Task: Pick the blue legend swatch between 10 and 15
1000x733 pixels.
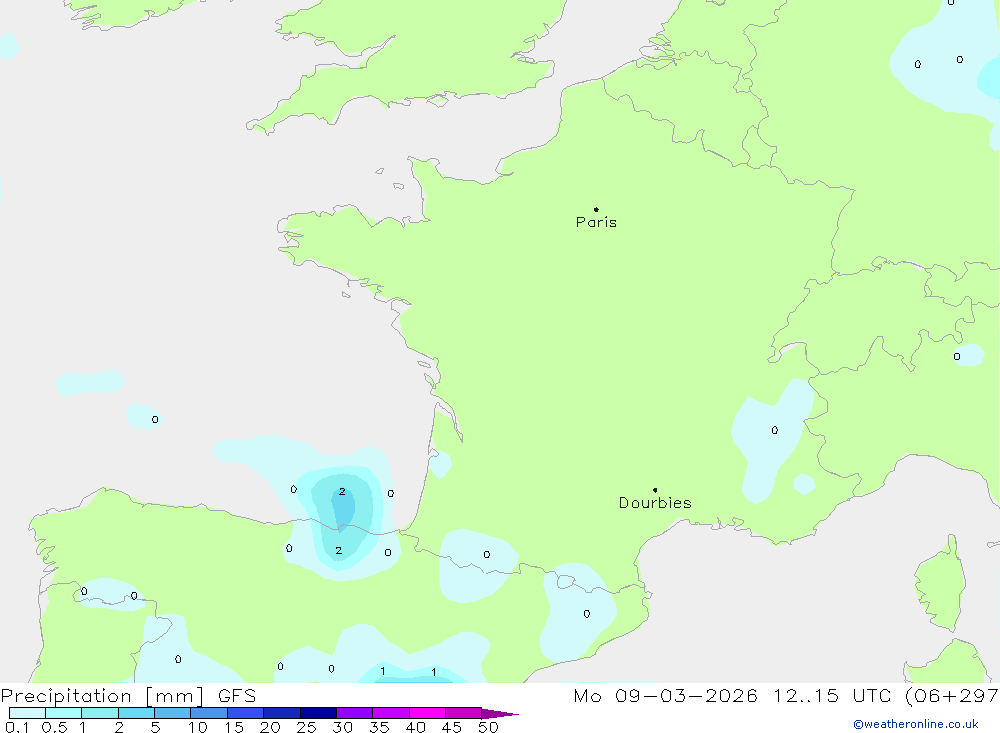Action: pos(209,713)
